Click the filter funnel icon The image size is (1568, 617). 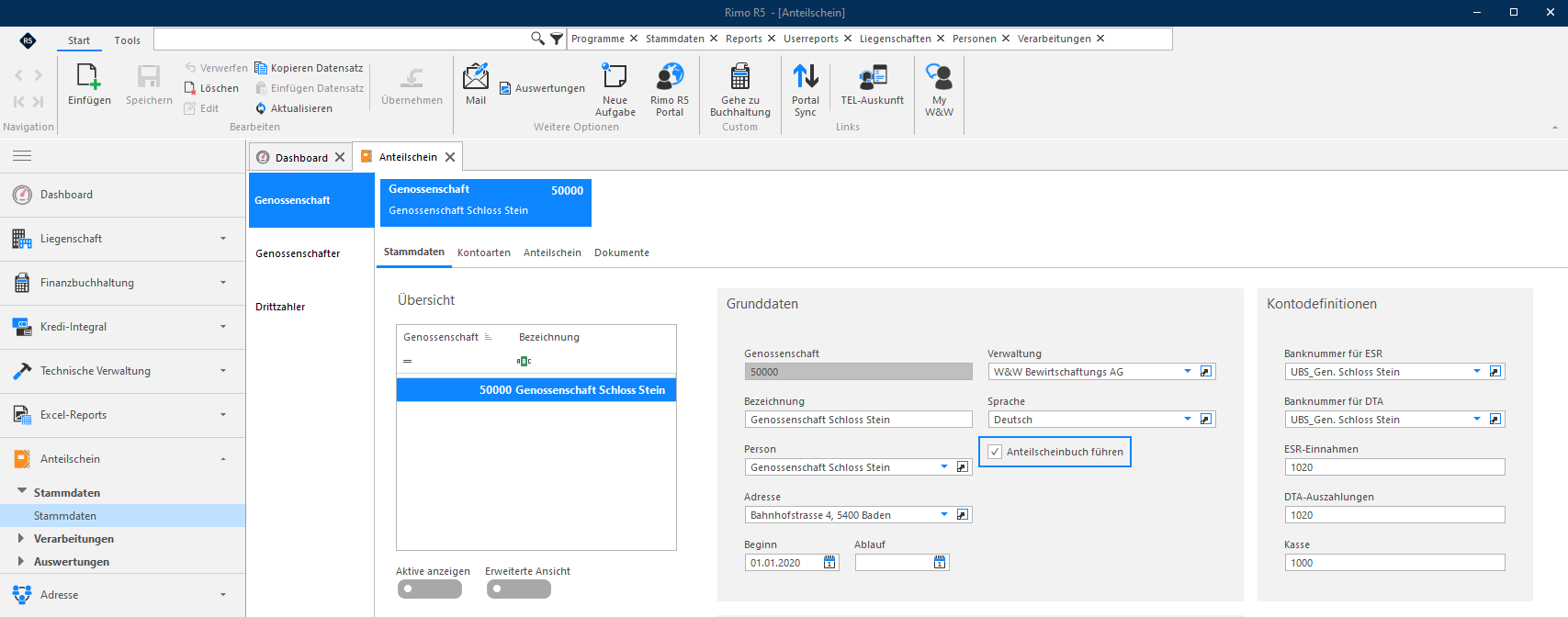pos(557,39)
